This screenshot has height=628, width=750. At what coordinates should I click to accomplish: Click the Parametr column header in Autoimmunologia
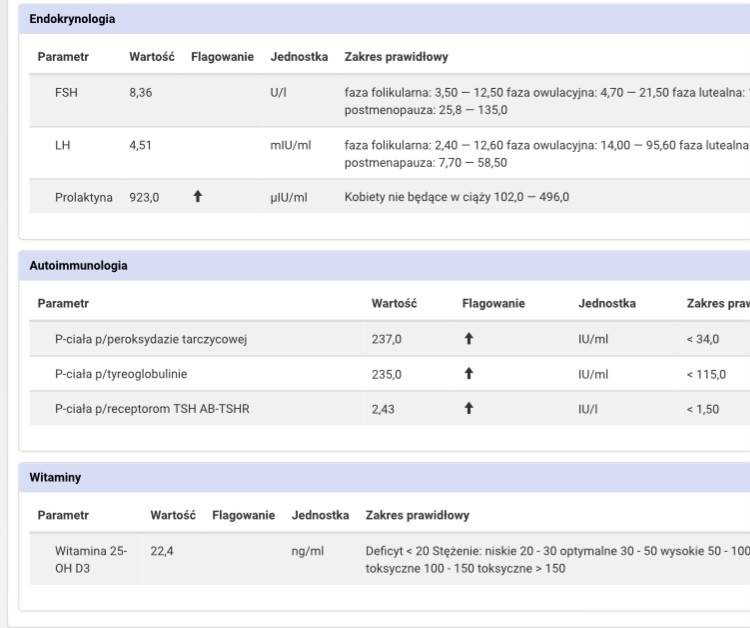[63, 303]
